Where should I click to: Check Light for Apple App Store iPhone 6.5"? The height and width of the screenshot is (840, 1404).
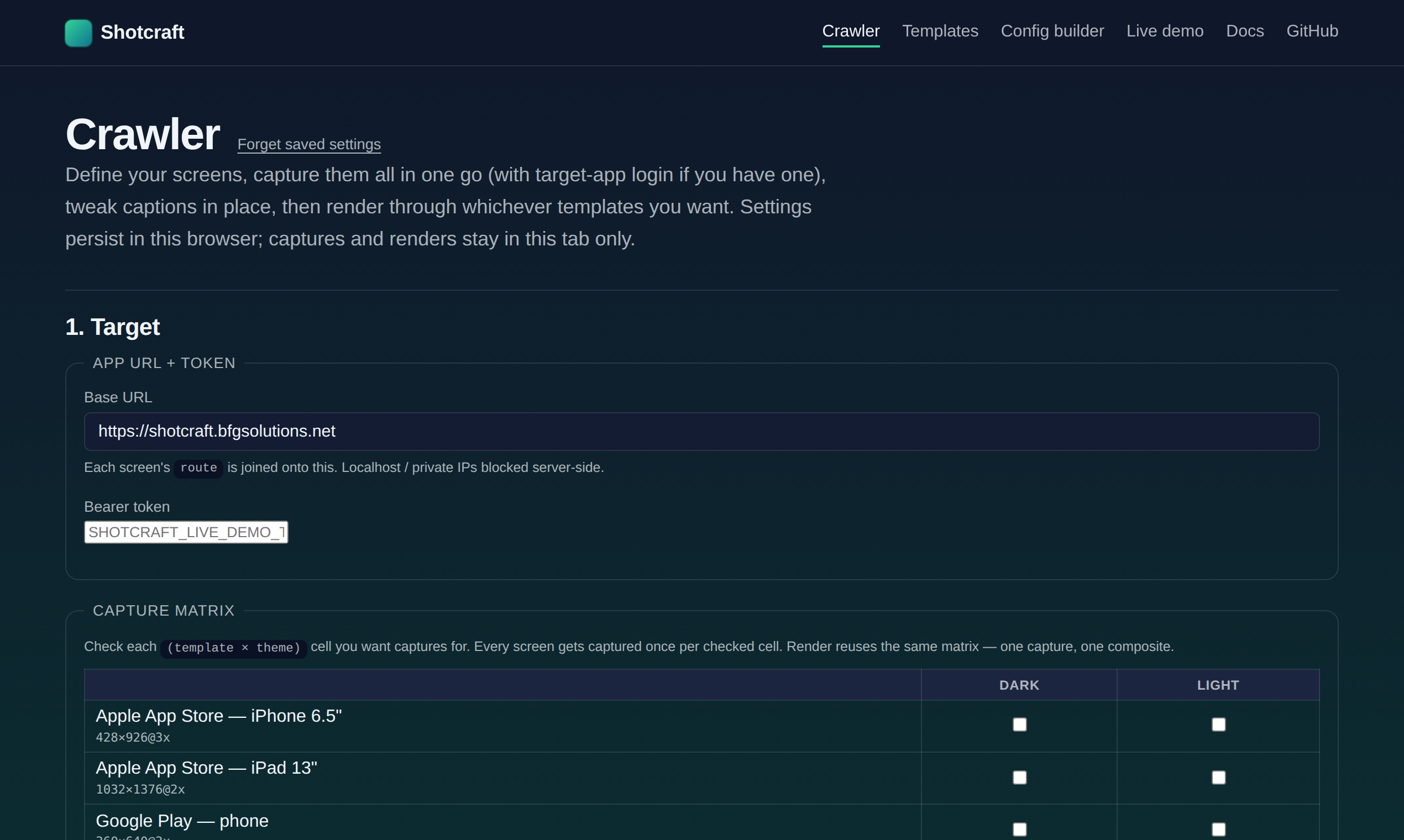point(1218,725)
